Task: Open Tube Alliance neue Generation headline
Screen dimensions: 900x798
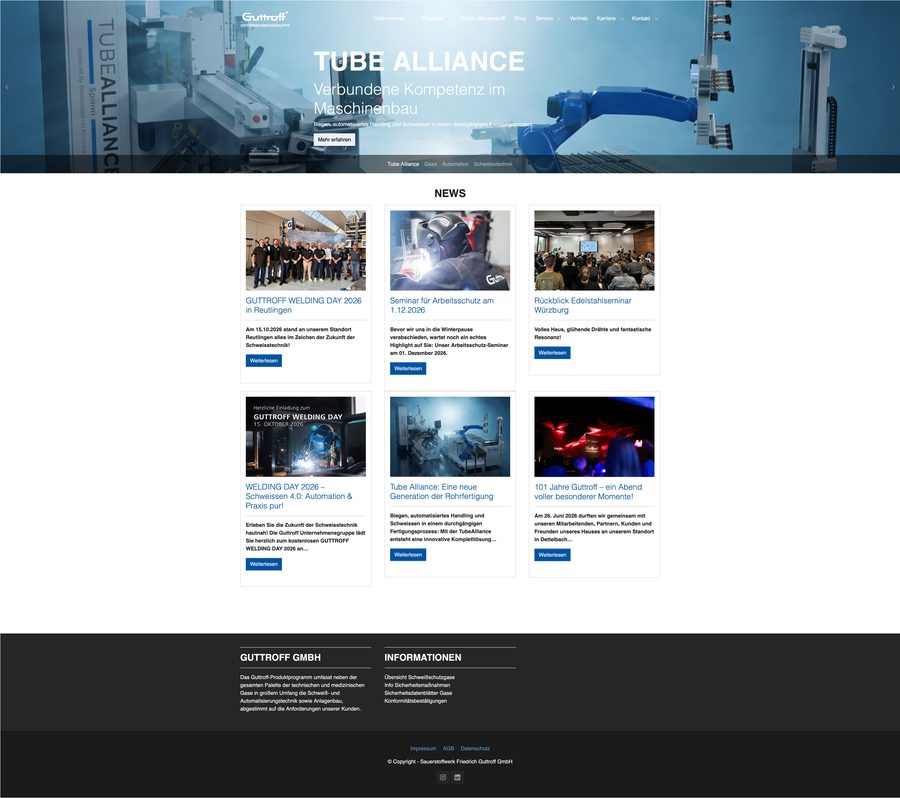Action: click(441, 491)
